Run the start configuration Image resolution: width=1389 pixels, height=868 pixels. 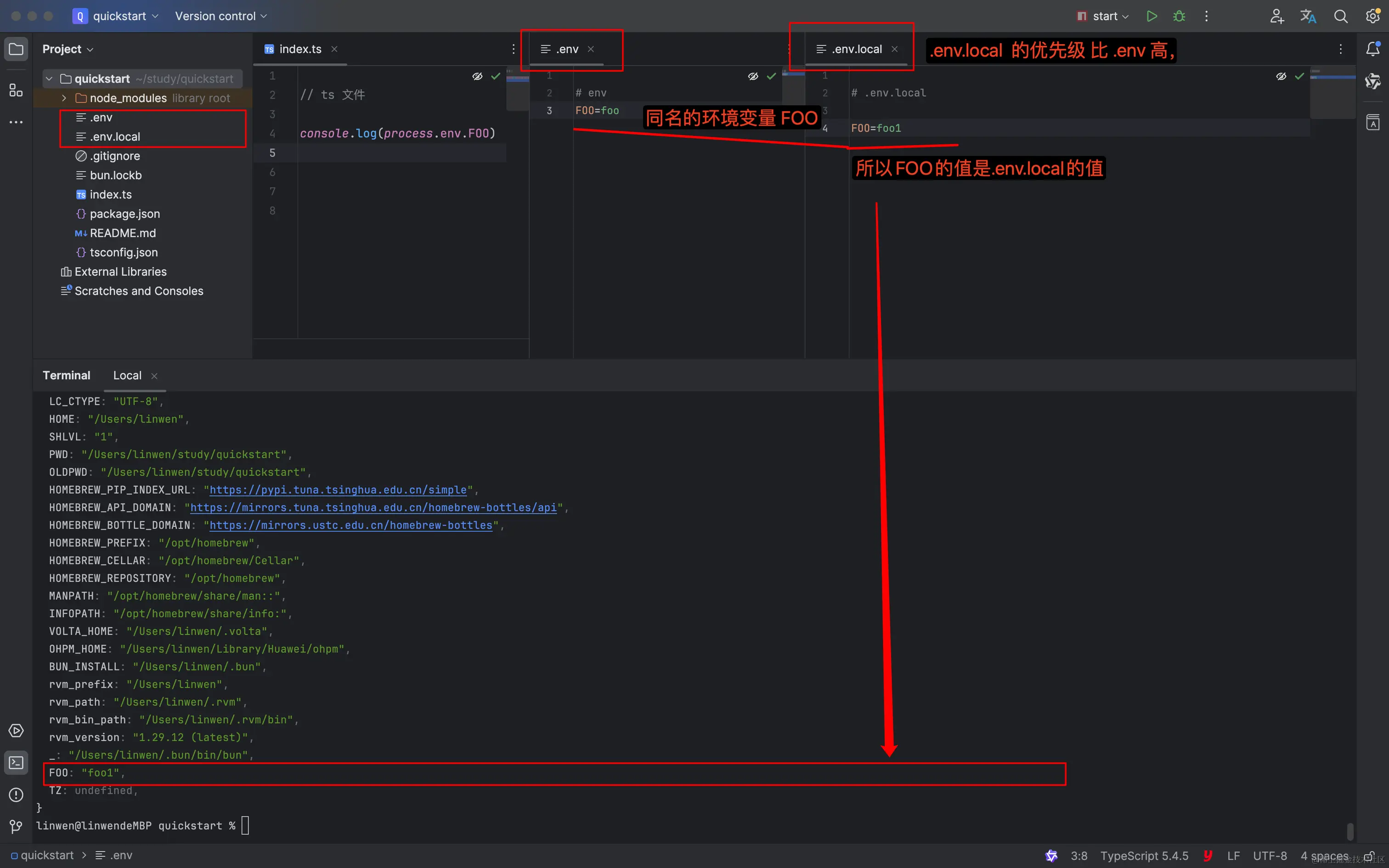1152,16
